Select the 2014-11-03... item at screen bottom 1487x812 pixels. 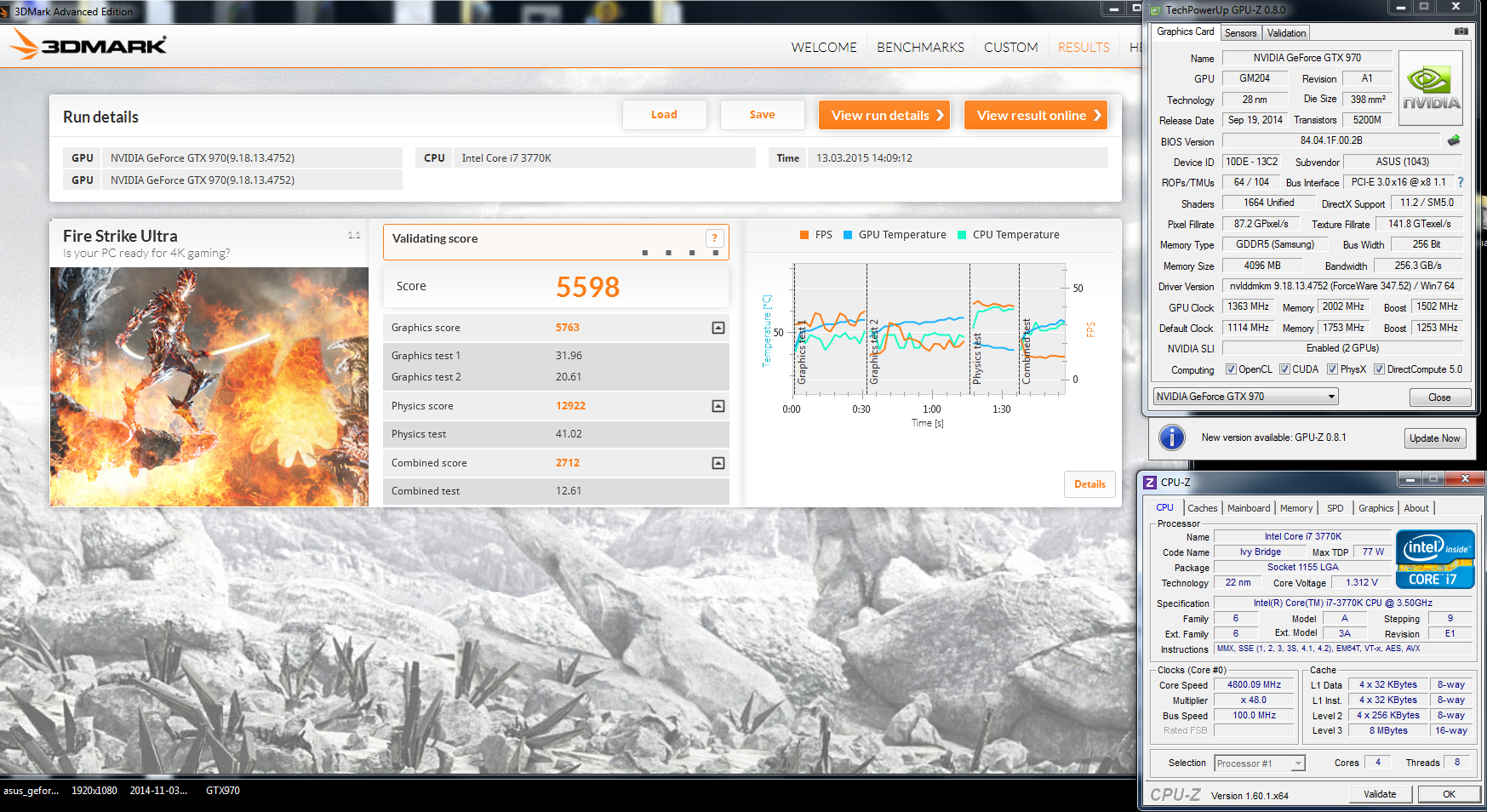[x=158, y=791]
